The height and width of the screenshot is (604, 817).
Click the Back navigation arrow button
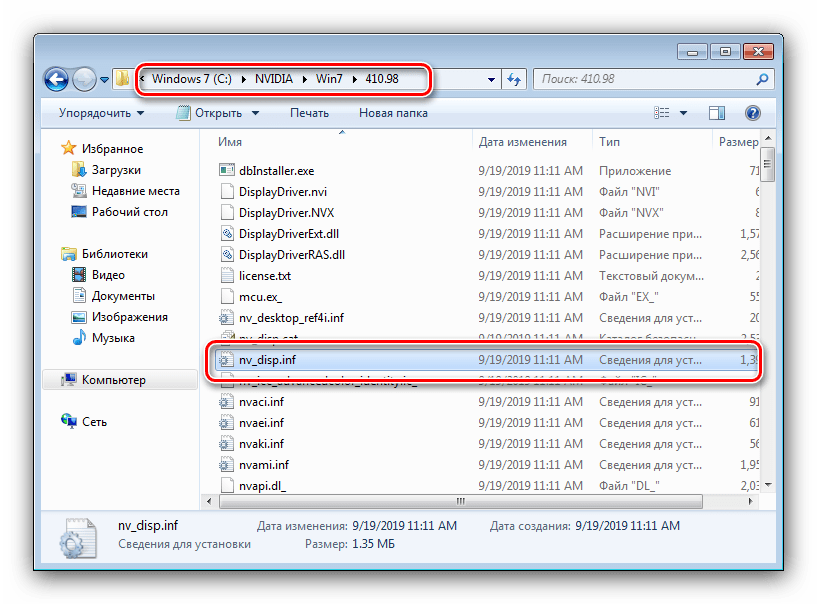click(57, 79)
